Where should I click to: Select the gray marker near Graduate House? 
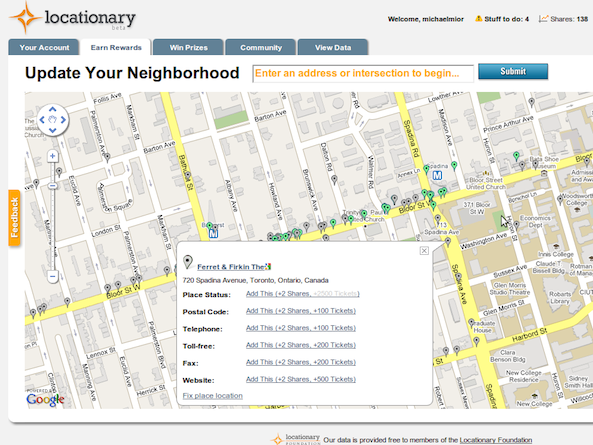(471, 323)
